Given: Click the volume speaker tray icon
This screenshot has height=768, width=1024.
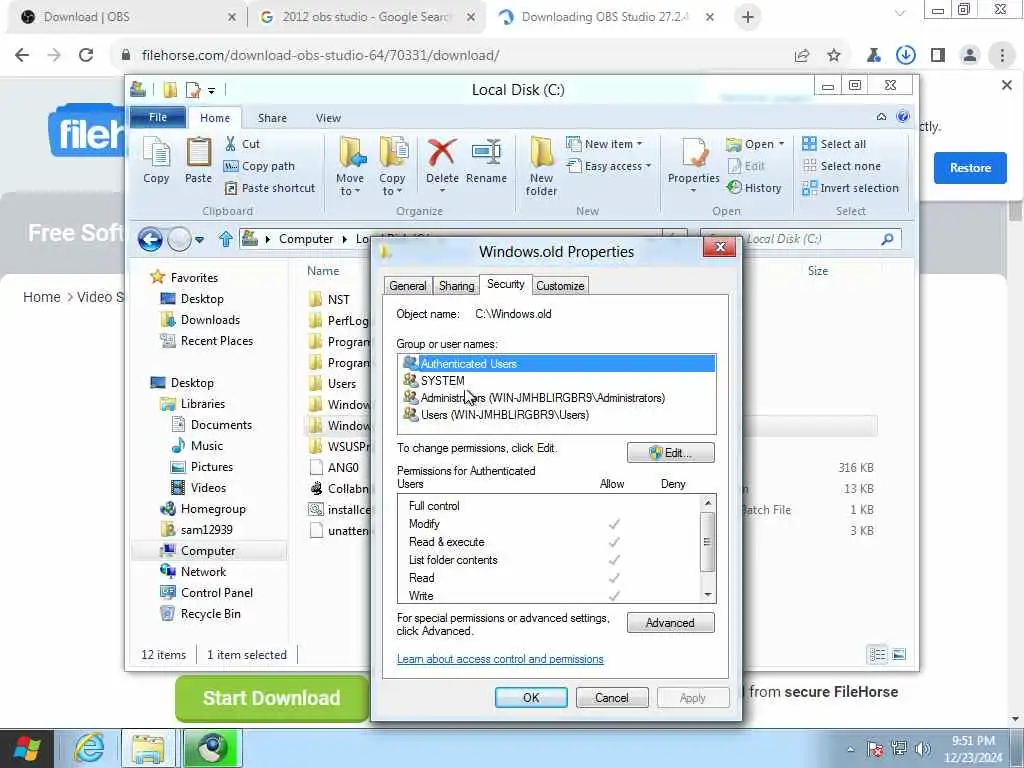Looking at the screenshot, I should [x=923, y=749].
